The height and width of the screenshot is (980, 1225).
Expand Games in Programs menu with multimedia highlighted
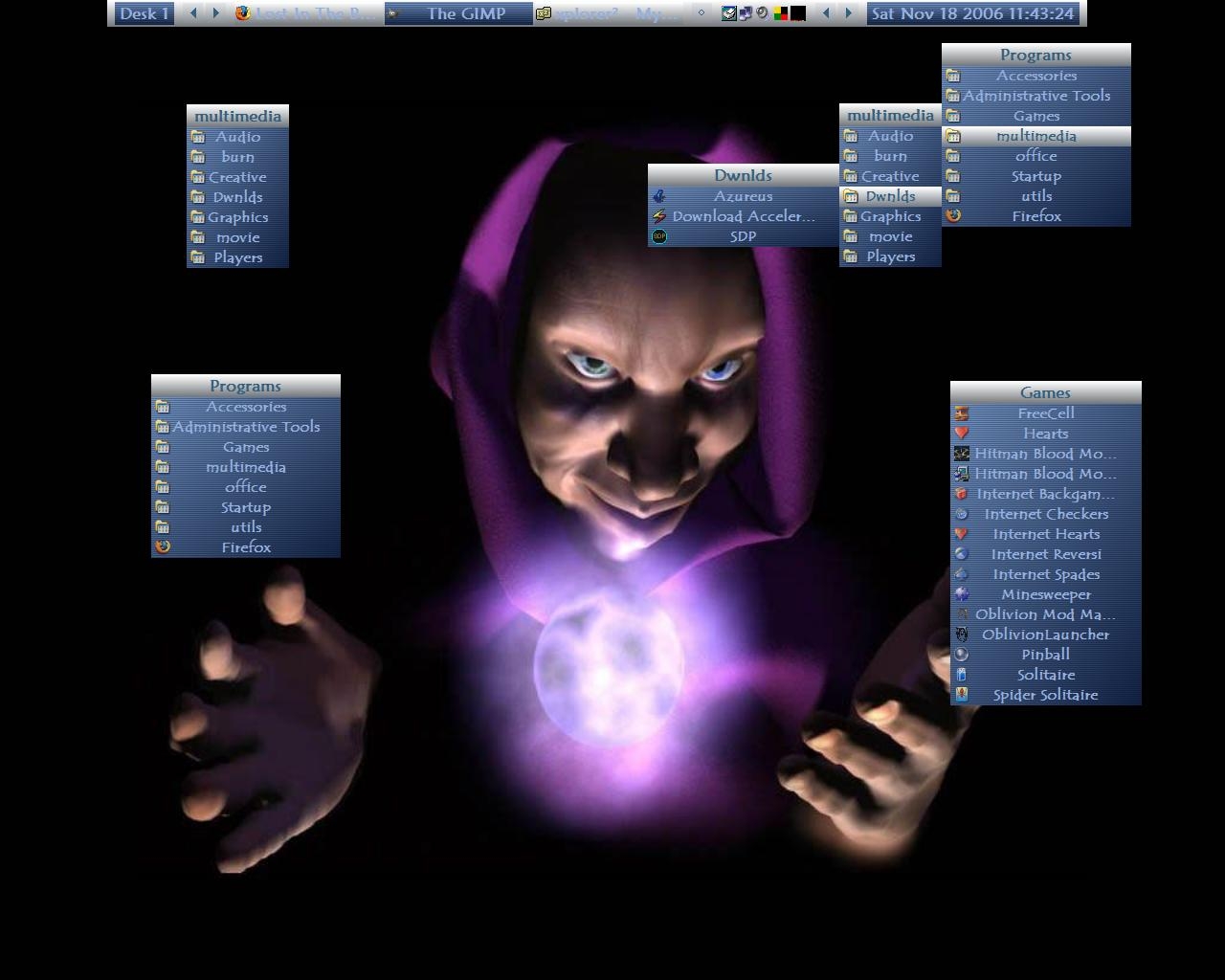tap(1036, 116)
